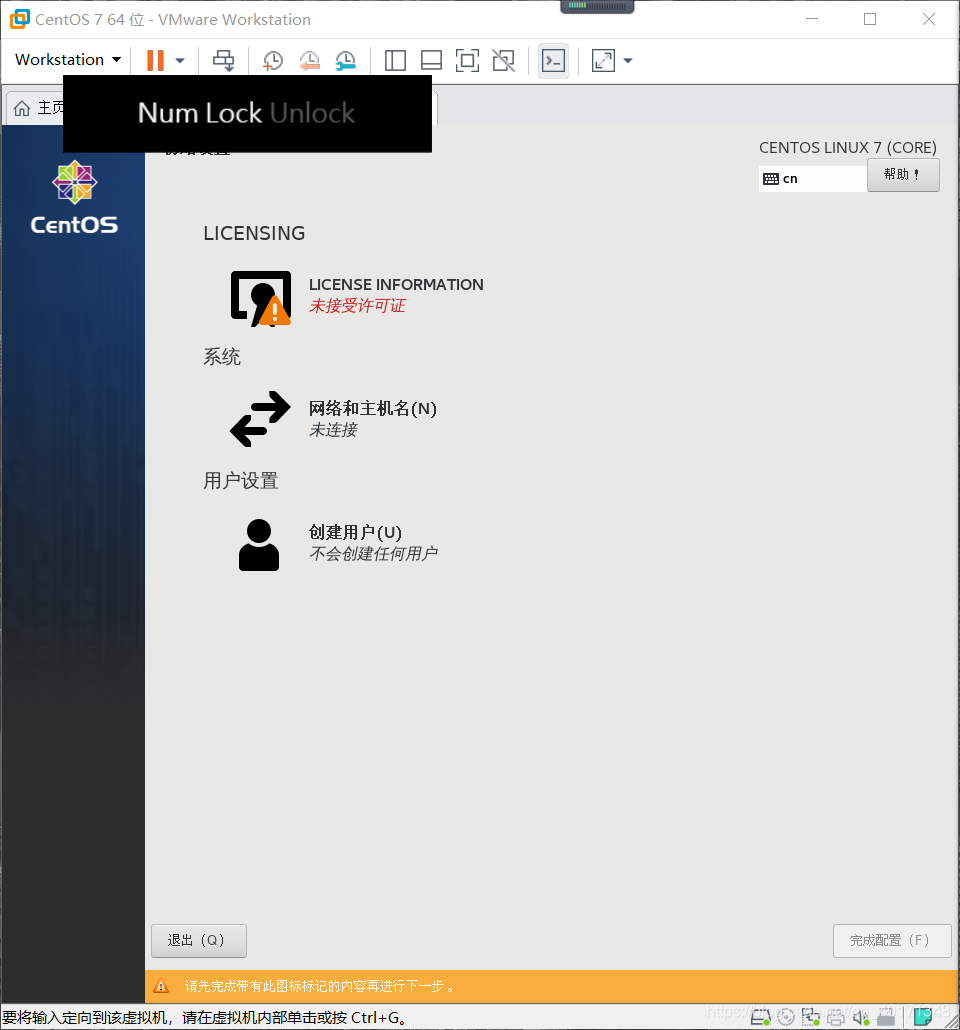Switch to the home tab

(x=37, y=108)
